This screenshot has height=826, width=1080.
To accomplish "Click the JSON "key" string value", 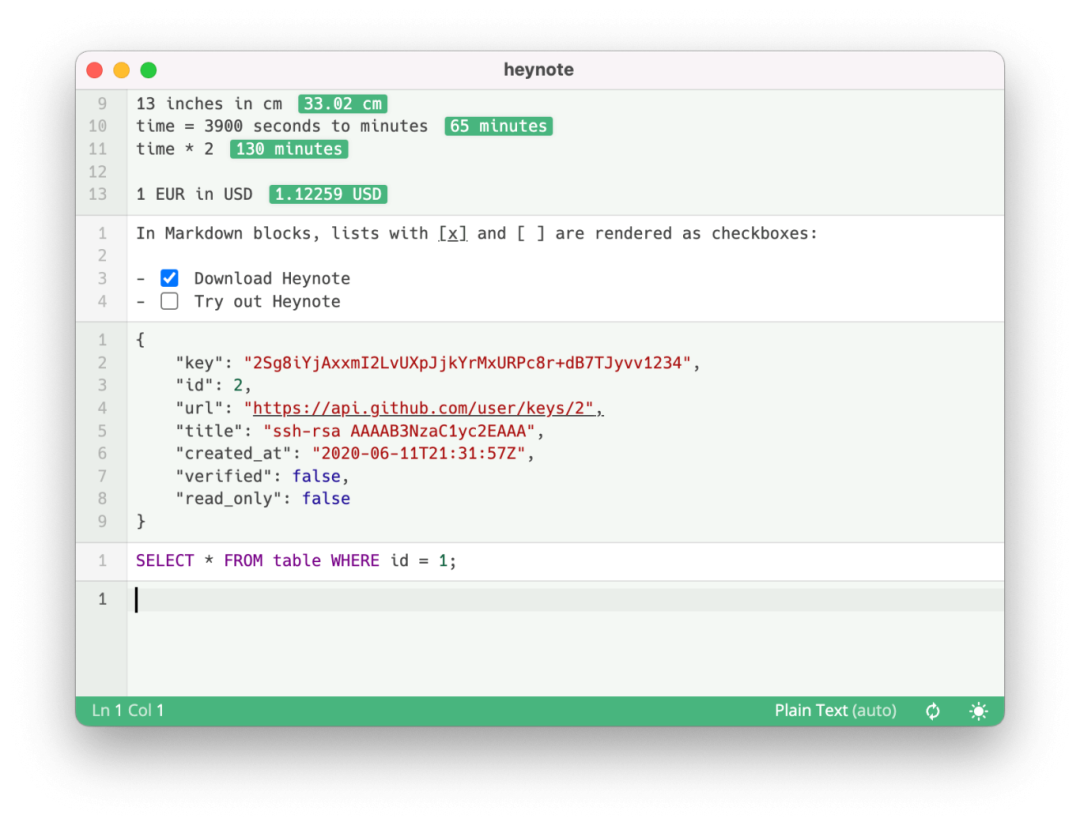I will click(468, 363).
